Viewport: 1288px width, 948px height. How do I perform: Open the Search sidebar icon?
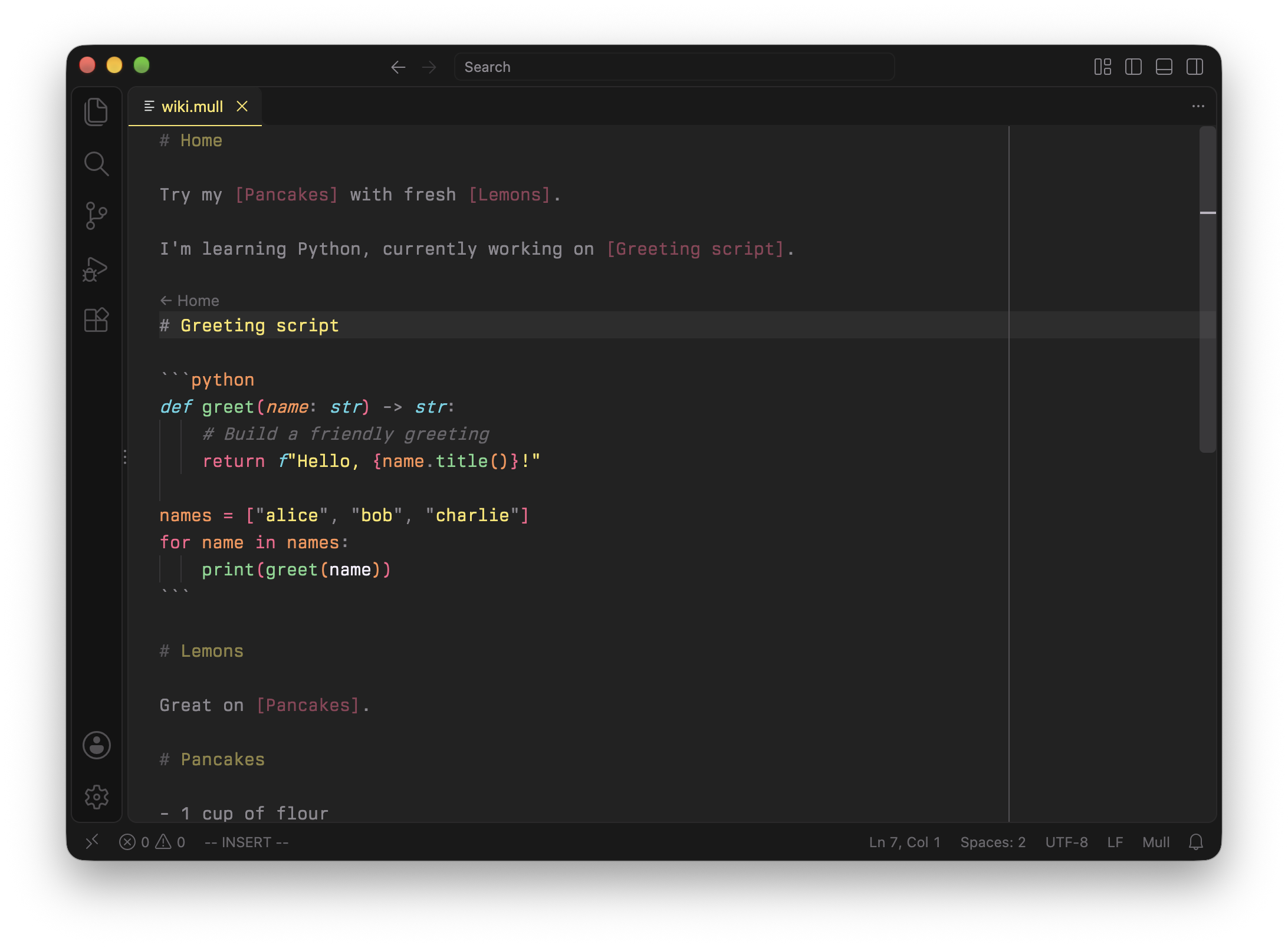(x=96, y=164)
